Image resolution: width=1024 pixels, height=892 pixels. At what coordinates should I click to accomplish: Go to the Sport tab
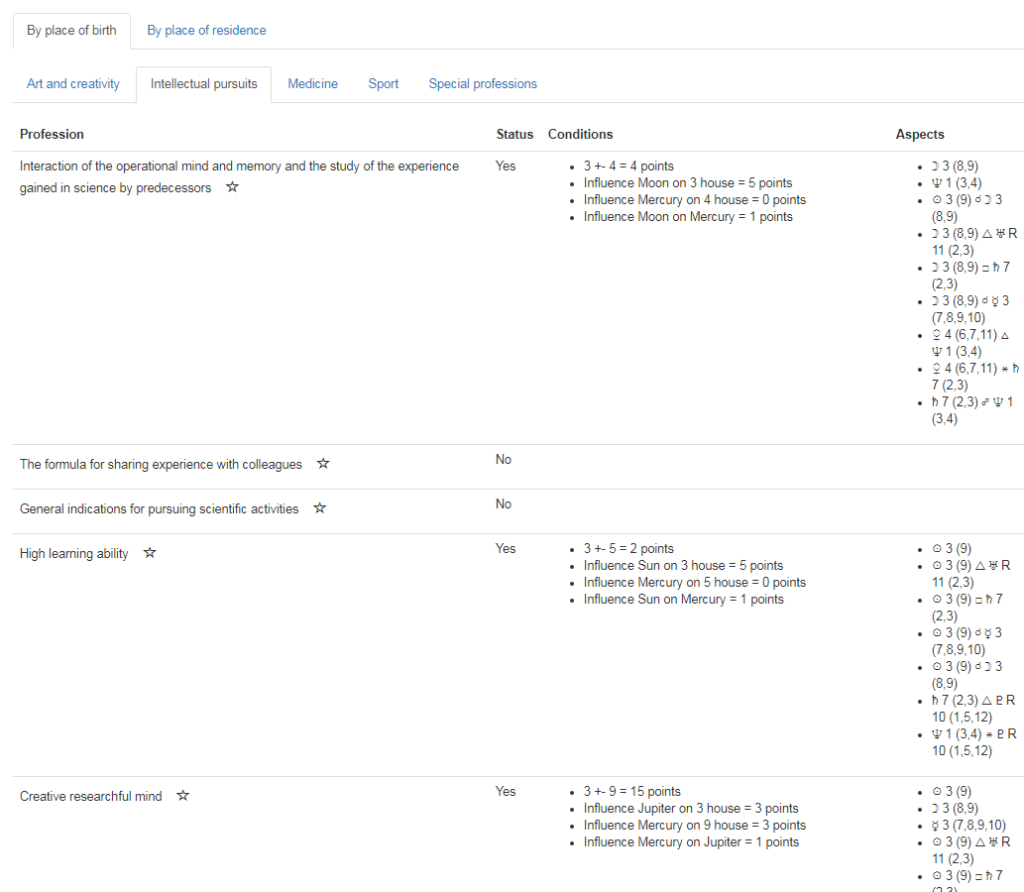click(383, 84)
